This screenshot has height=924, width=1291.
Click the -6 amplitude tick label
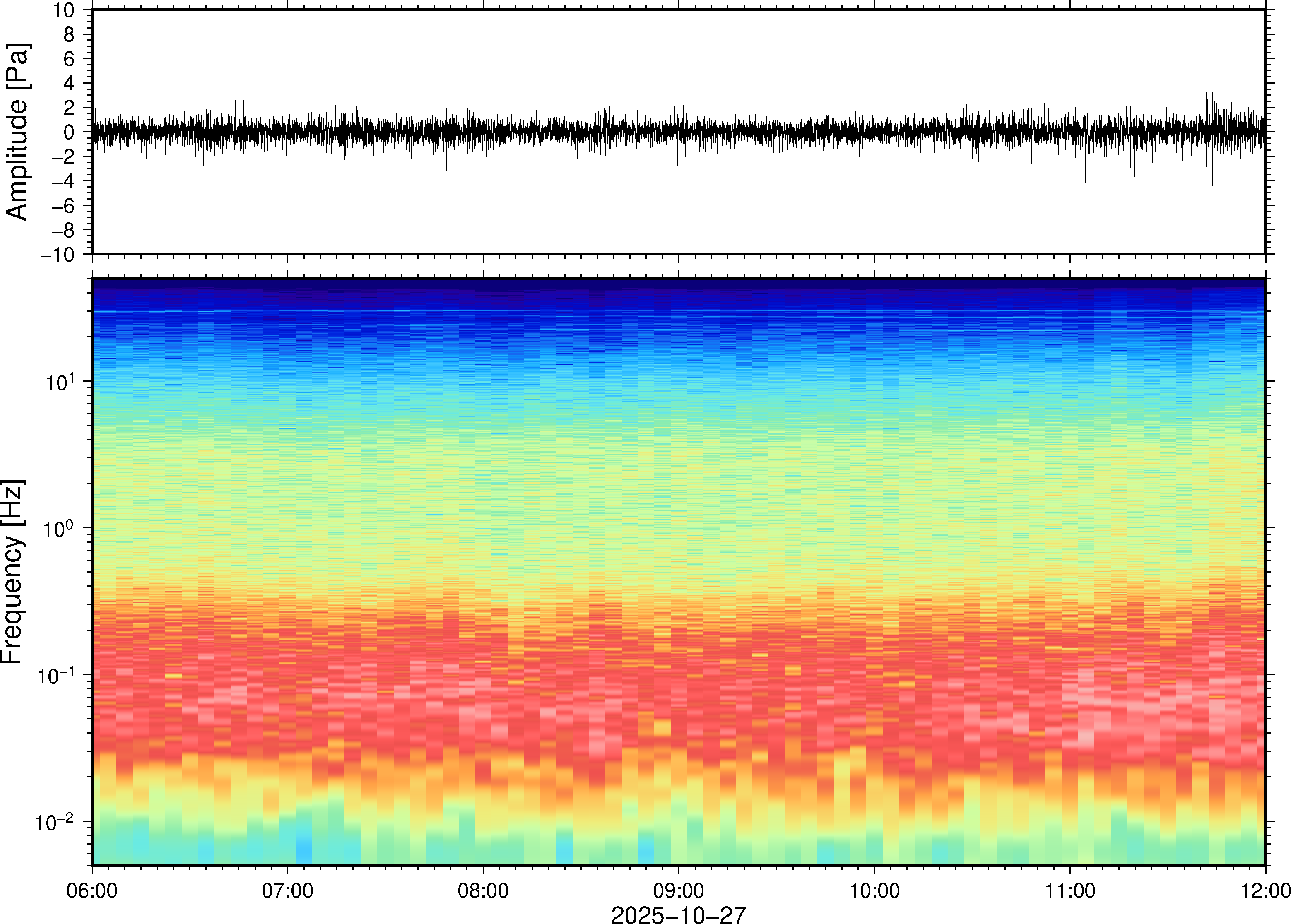coord(63,206)
